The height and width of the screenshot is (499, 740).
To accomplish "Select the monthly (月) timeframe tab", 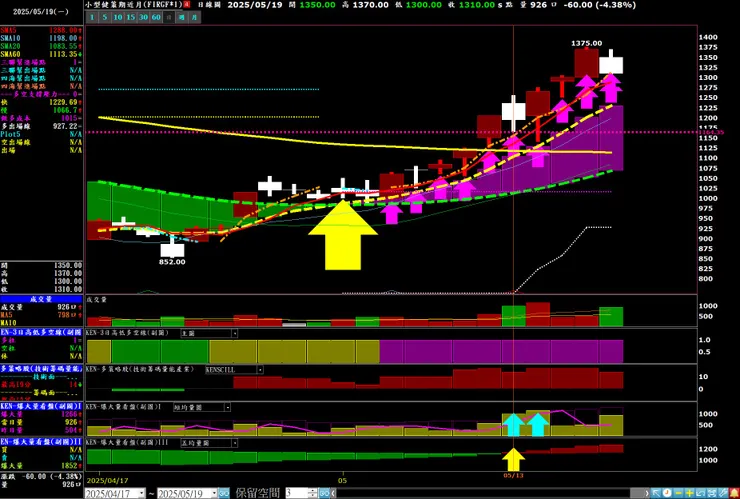I will (x=194, y=17).
